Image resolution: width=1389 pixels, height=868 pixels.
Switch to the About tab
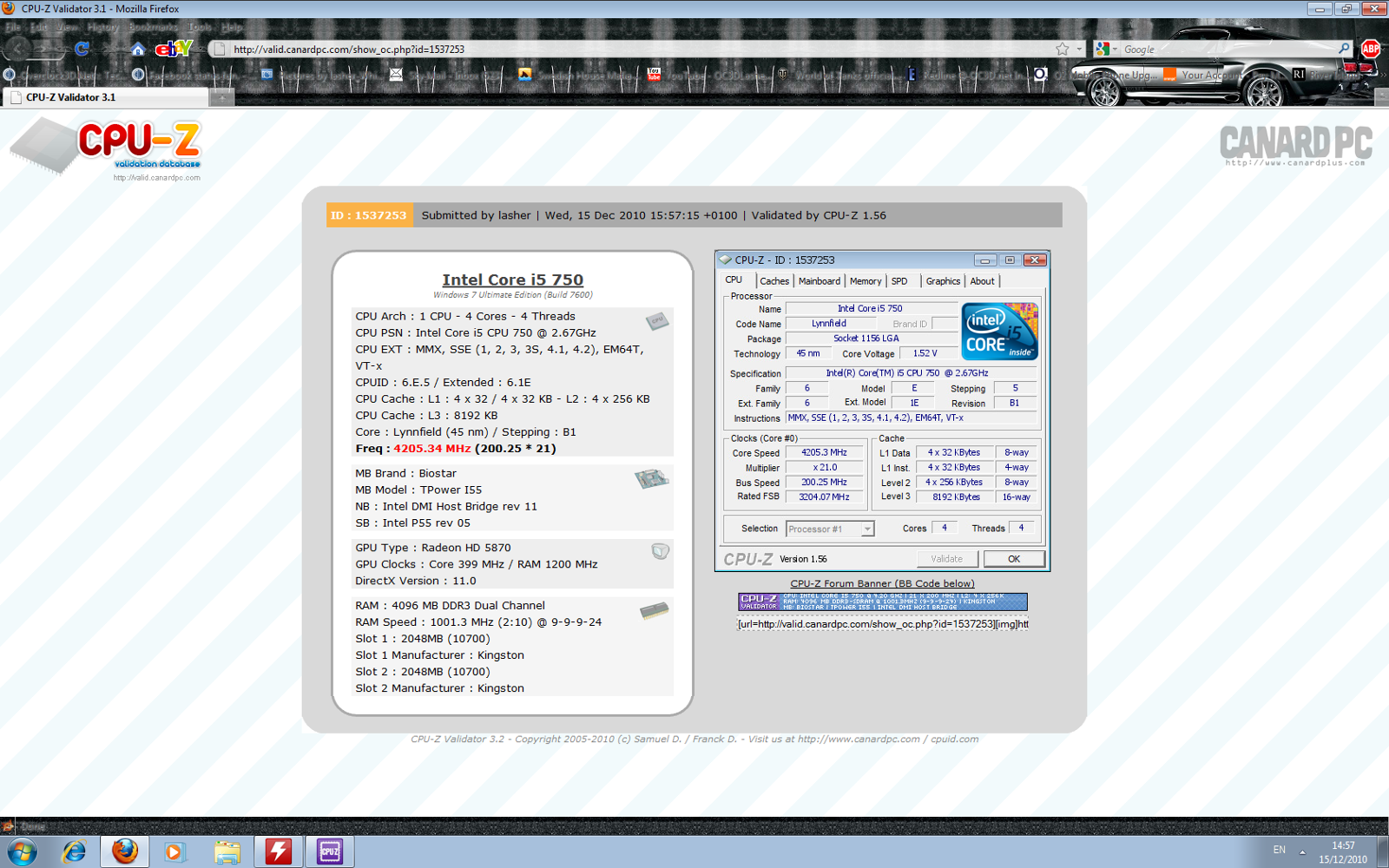[x=983, y=281]
